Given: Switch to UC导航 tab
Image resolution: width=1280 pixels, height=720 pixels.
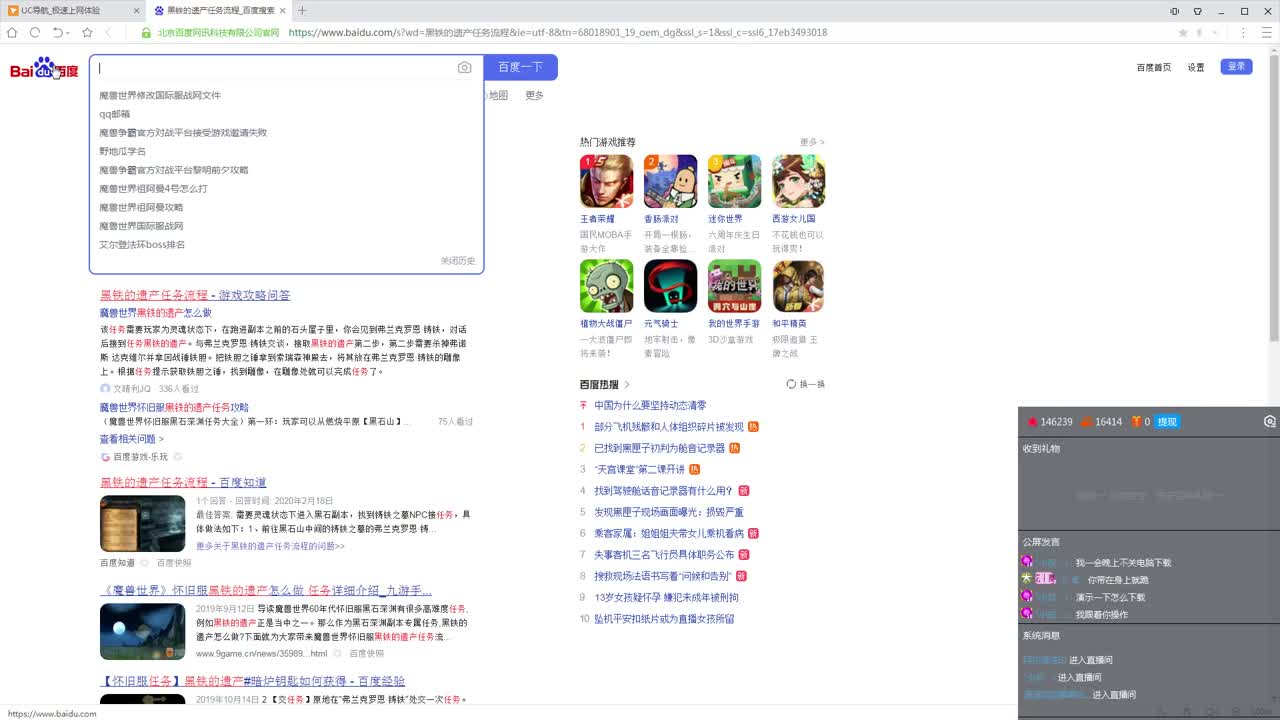Looking at the screenshot, I should pyautogui.click(x=70, y=11).
